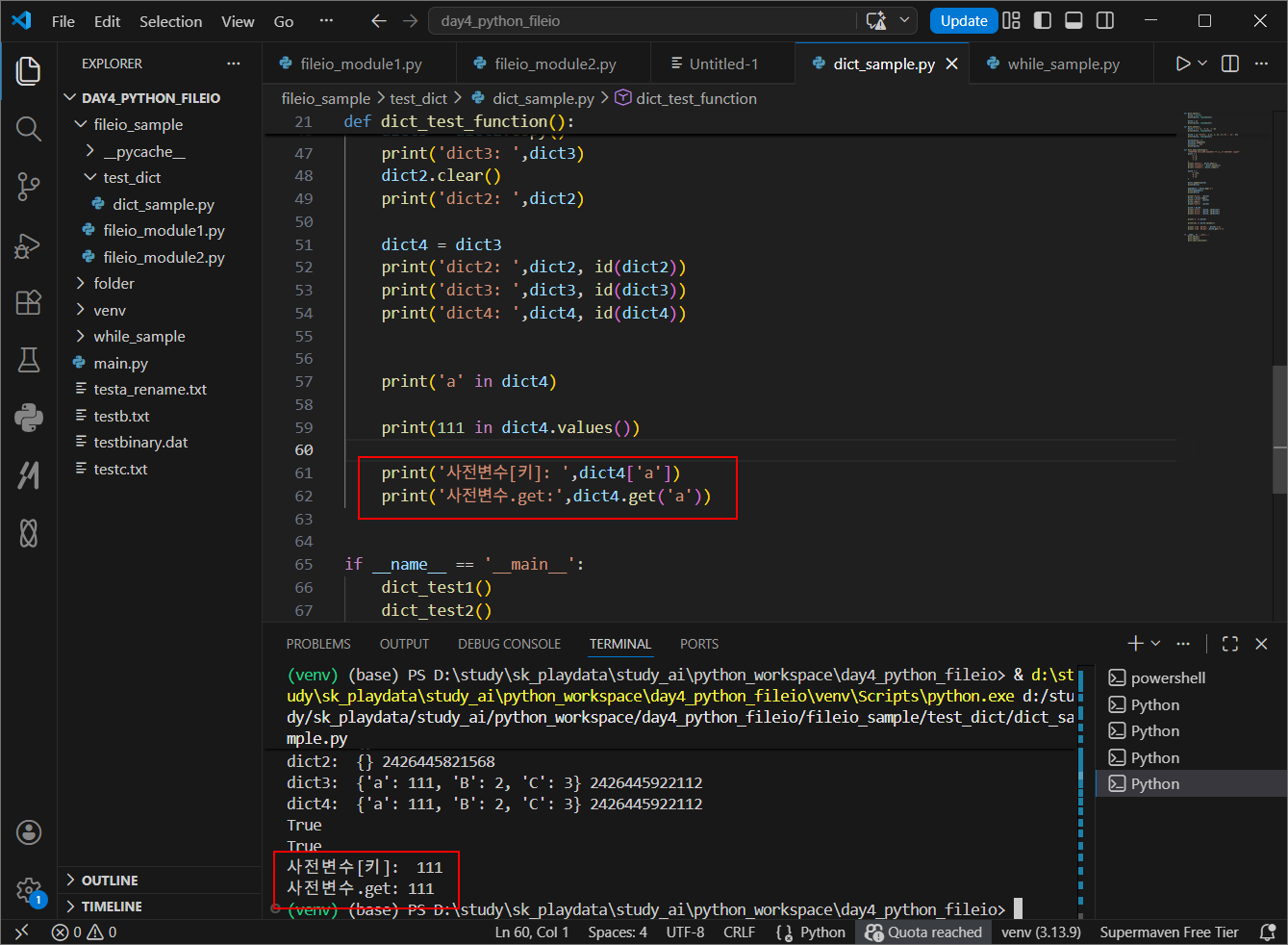Maximize the terminal panel size
Image resolution: width=1288 pixels, height=945 pixels.
[x=1229, y=643]
